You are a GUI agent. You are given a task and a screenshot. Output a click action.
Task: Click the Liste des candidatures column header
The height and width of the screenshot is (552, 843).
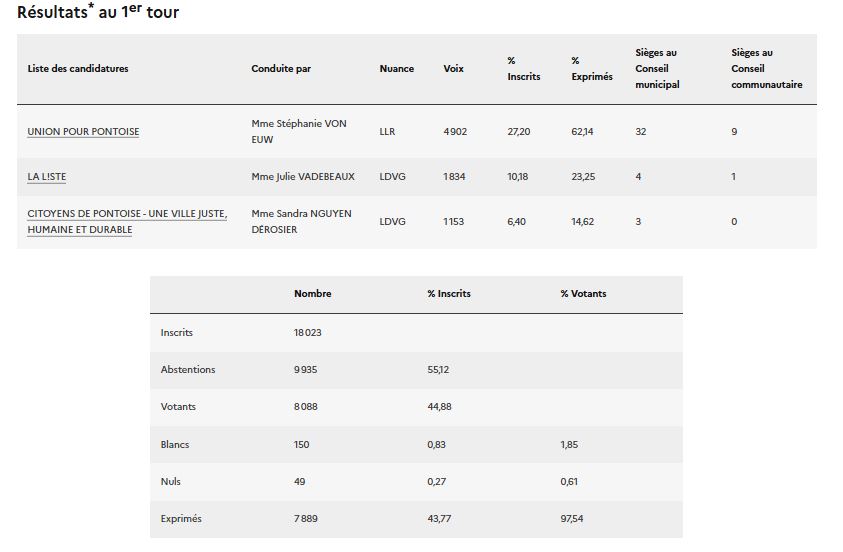(78, 69)
